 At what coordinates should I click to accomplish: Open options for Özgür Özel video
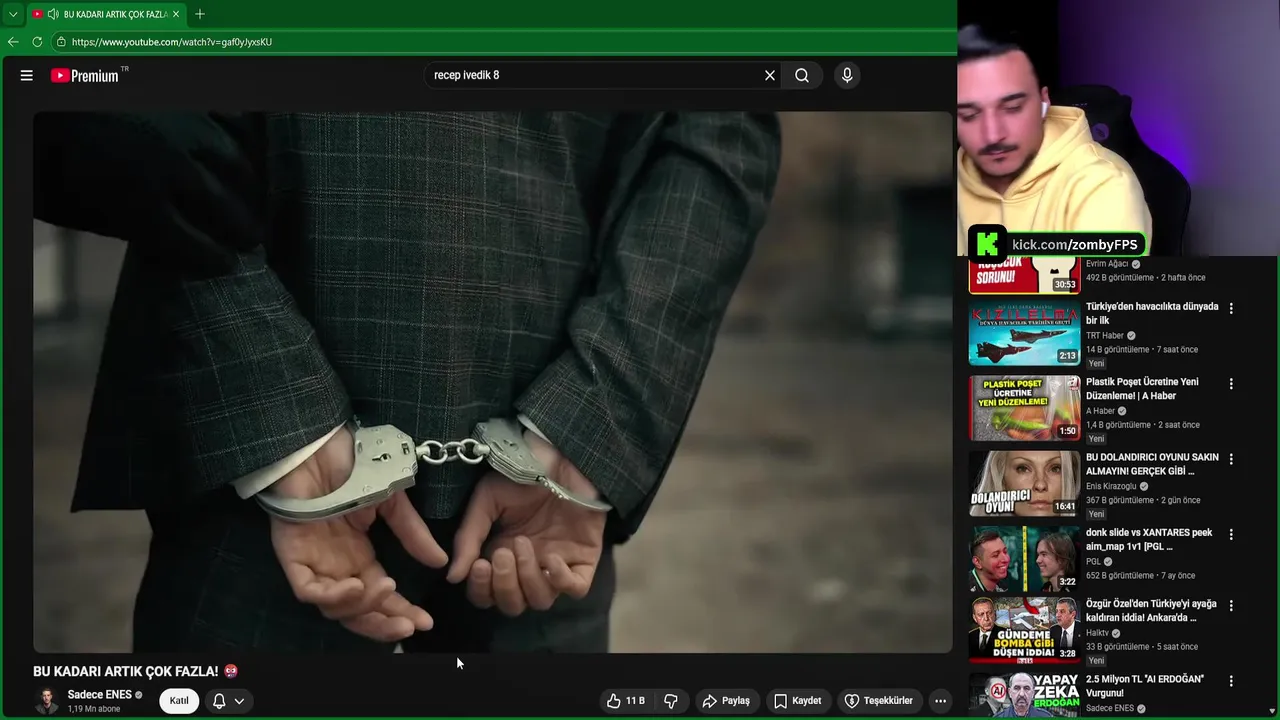pyautogui.click(x=1231, y=605)
